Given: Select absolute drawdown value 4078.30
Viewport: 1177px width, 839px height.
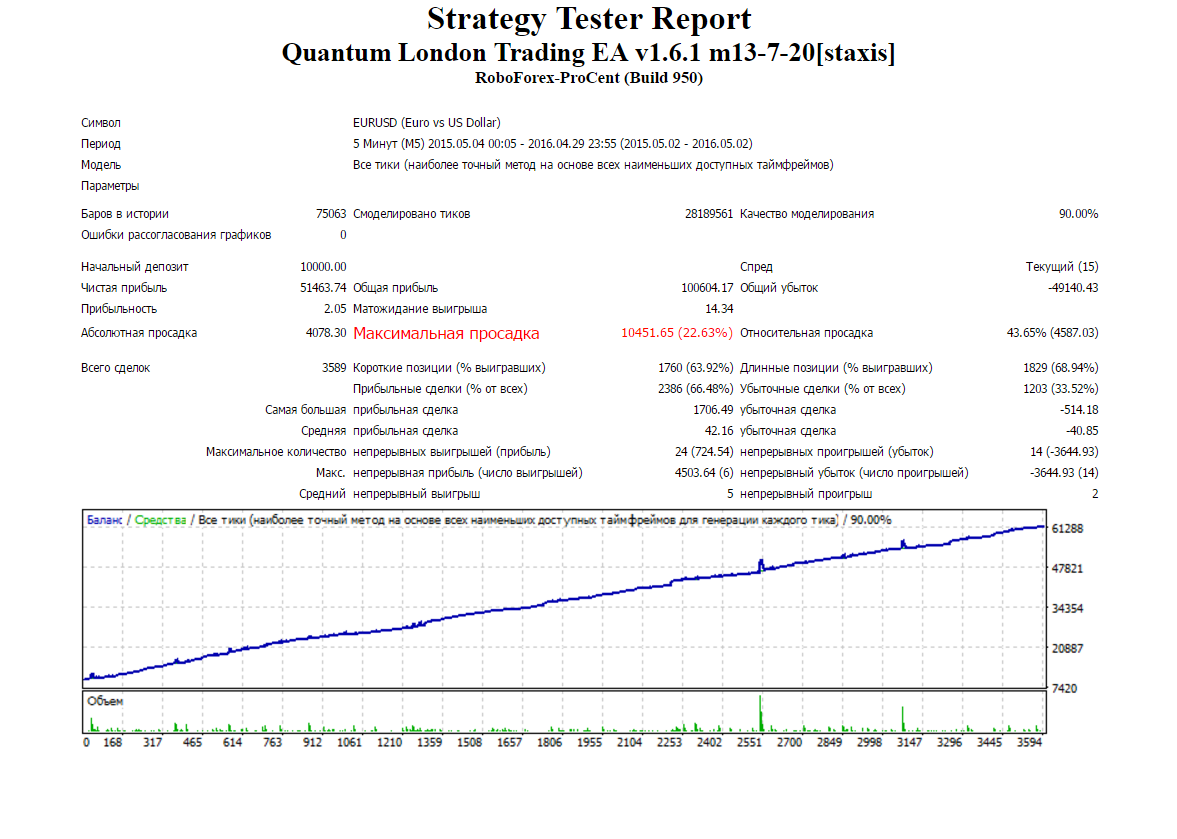Looking at the screenshot, I should pyautogui.click(x=327, y=333).
